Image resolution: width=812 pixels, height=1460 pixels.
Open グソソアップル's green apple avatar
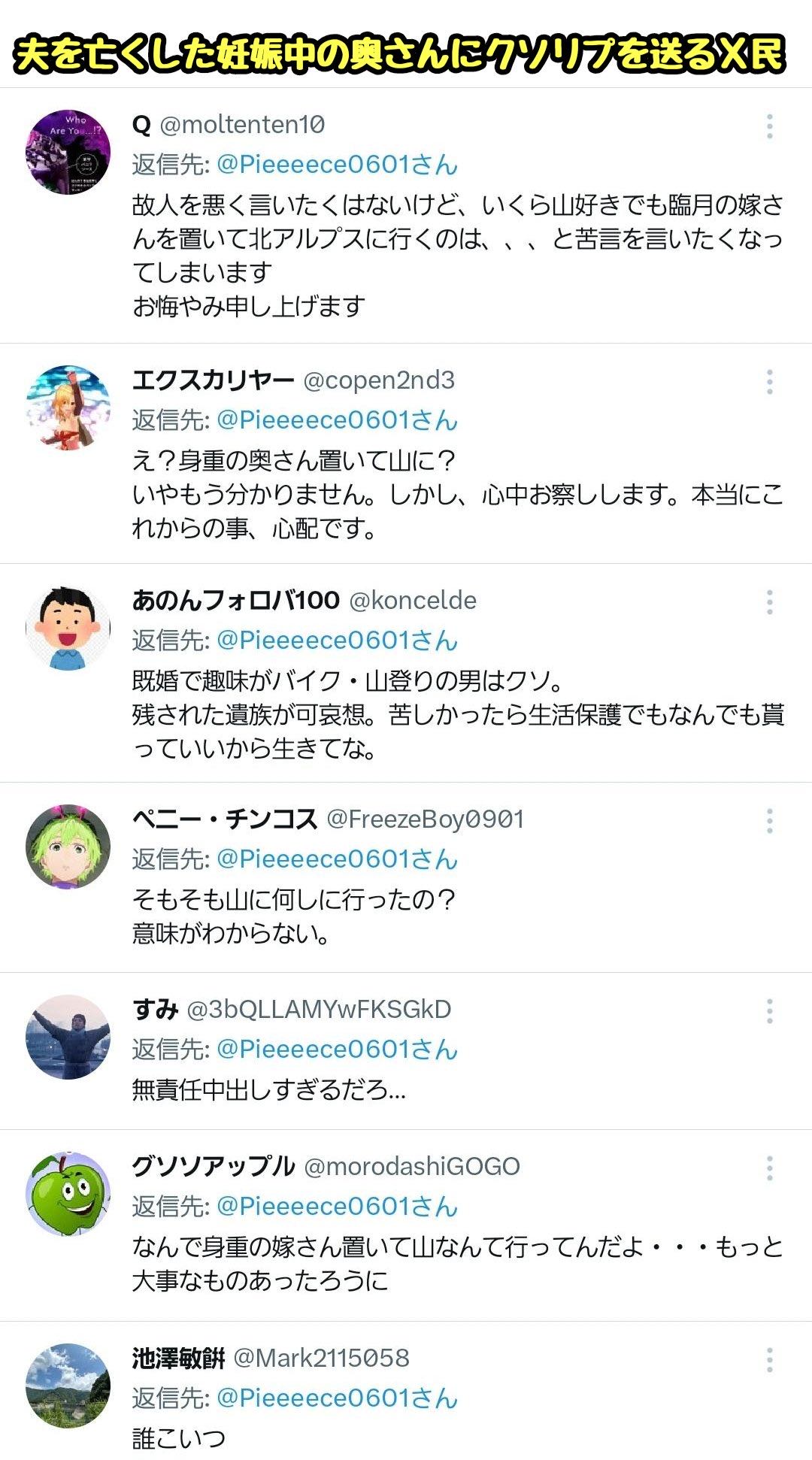68,1194
